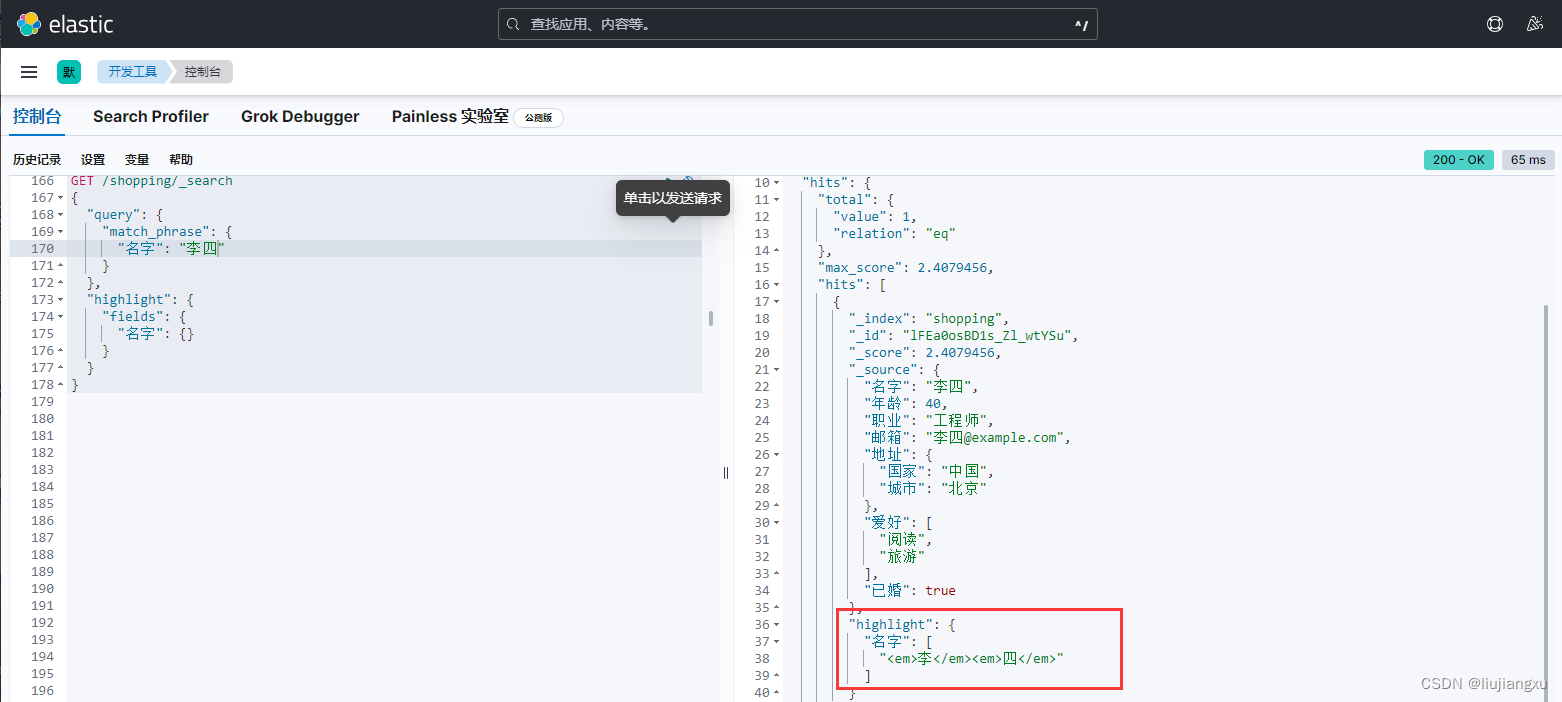Screen dimensions: 1562x702
Task: Collapse 地址 block at response line 26
Action: pyautogui.click(x=777, y=455)
